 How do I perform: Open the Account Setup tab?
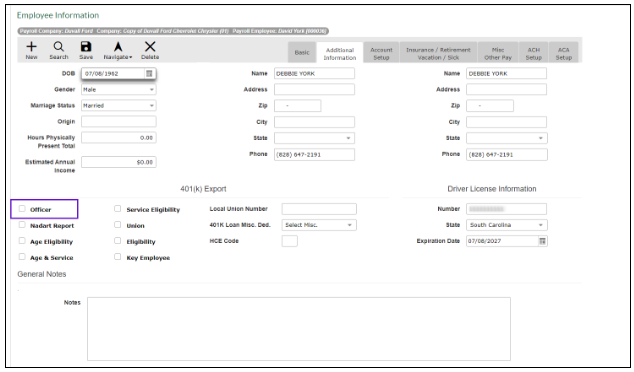pyautogui.click(x=381, y=53)
